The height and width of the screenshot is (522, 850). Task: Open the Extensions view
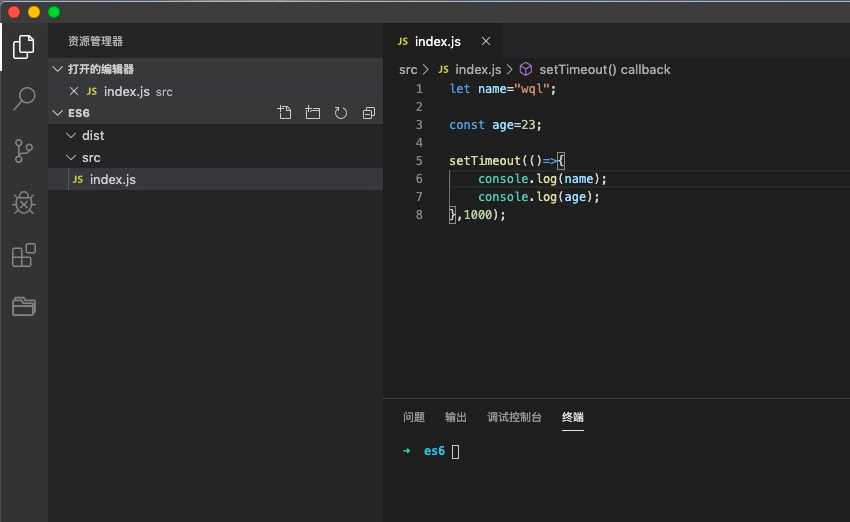pyautogui.click(x=24, y=255)
